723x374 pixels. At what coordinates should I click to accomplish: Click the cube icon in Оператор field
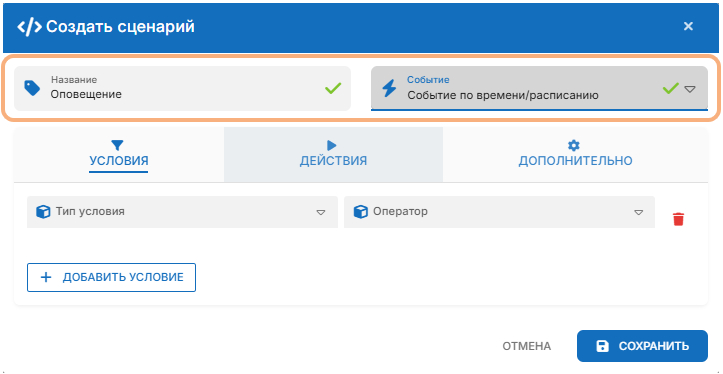[360, 212]
